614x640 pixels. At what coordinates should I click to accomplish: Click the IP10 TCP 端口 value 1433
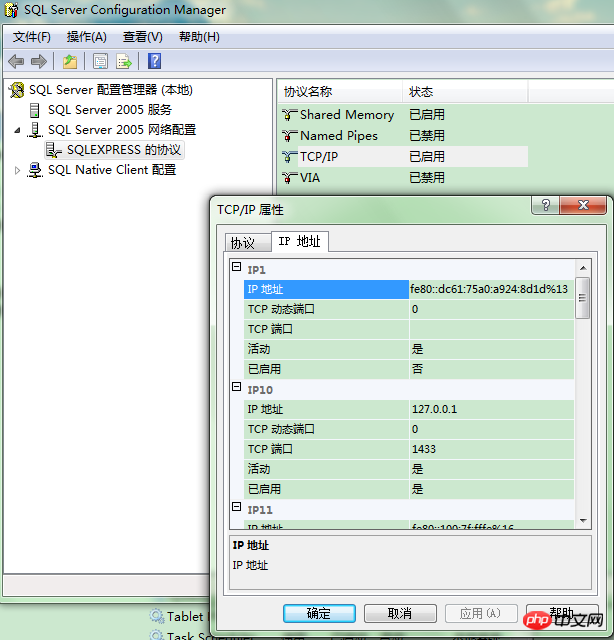(491, 449)
